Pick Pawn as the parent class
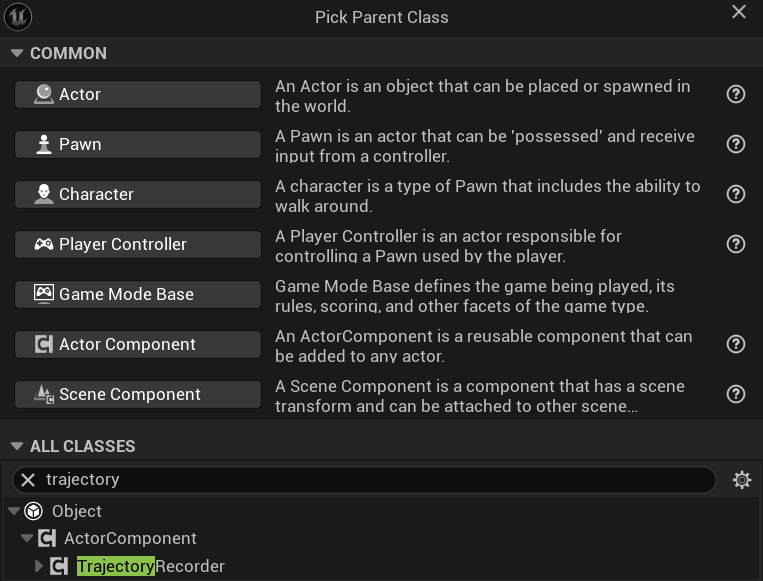 (138, 144)
